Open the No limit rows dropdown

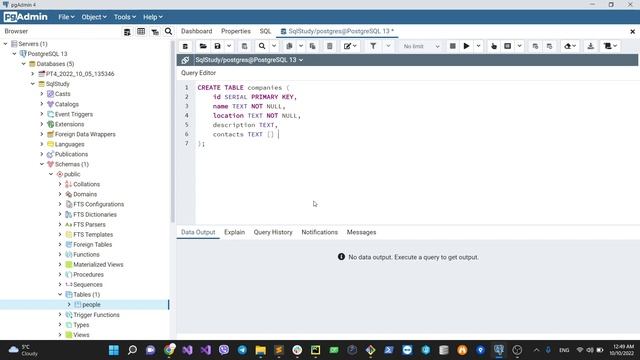(x=421, y=46)
